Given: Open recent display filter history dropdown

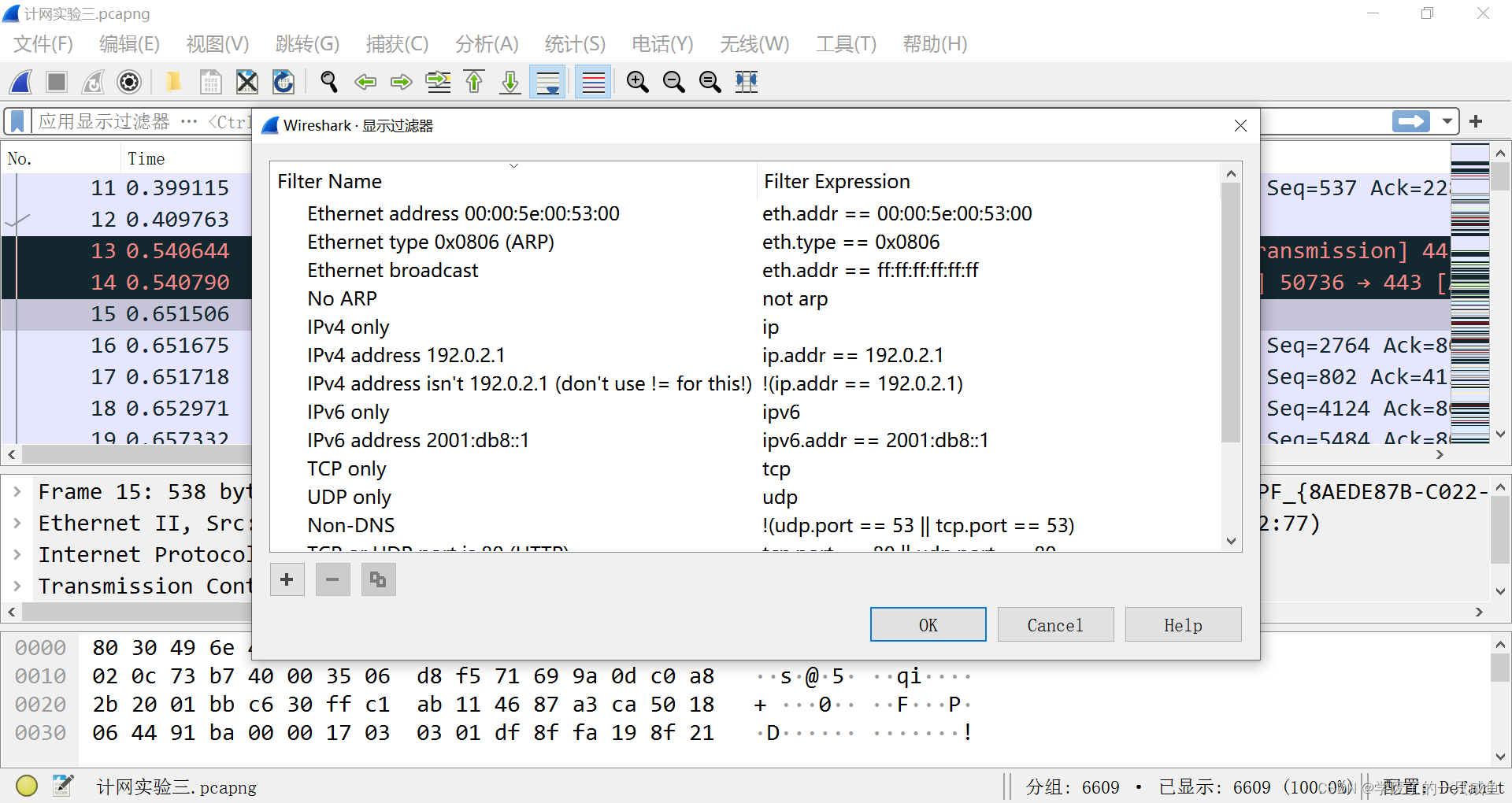Looking at the screenshot, I should click(x=1447, y=121).
